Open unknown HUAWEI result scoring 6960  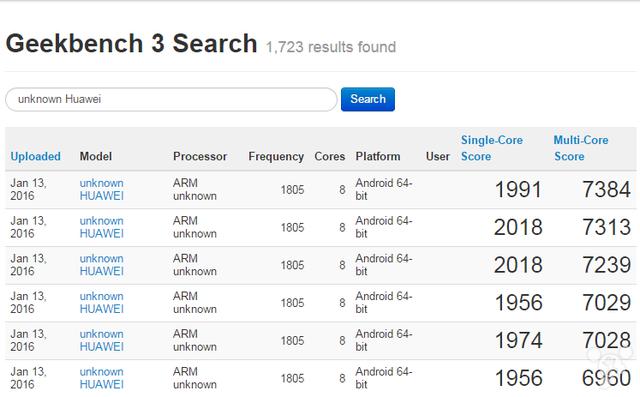pyautogui.click(x=102, y=378)
